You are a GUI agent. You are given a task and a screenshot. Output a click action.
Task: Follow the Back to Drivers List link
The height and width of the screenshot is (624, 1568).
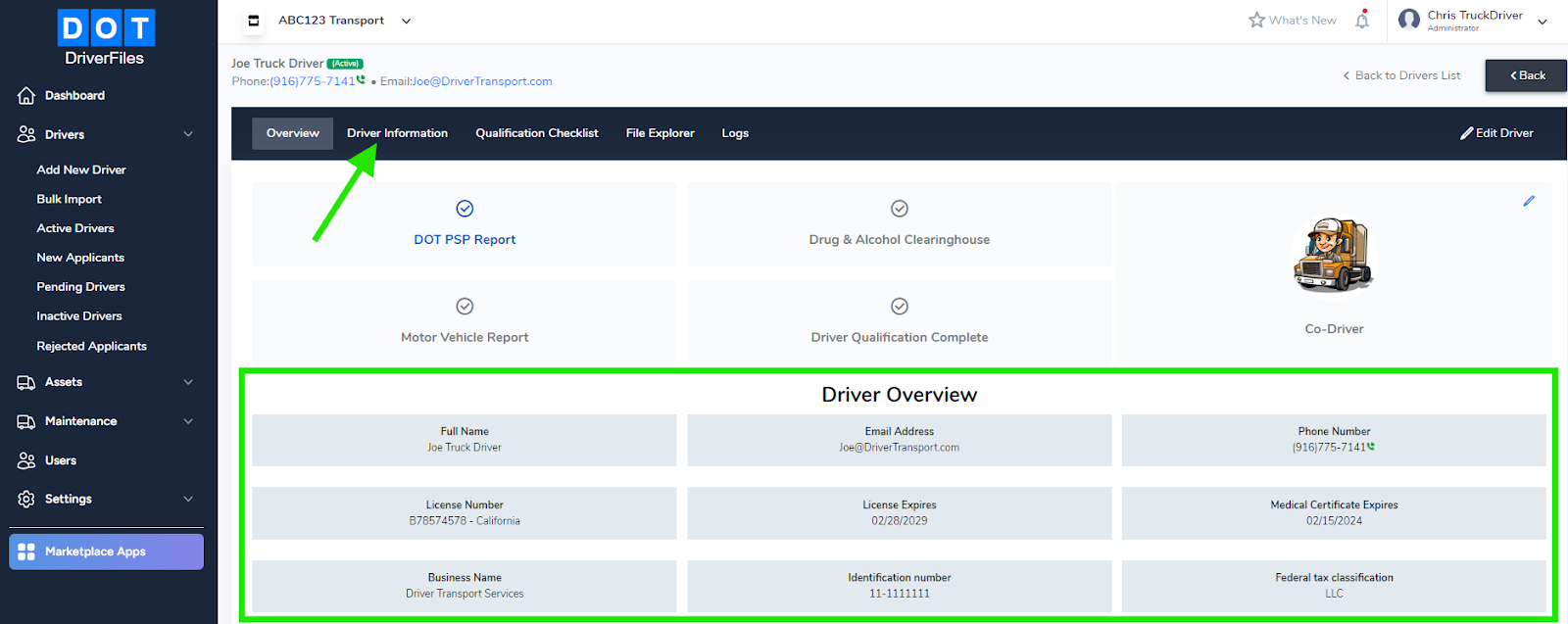click(x=1401, y=75)
